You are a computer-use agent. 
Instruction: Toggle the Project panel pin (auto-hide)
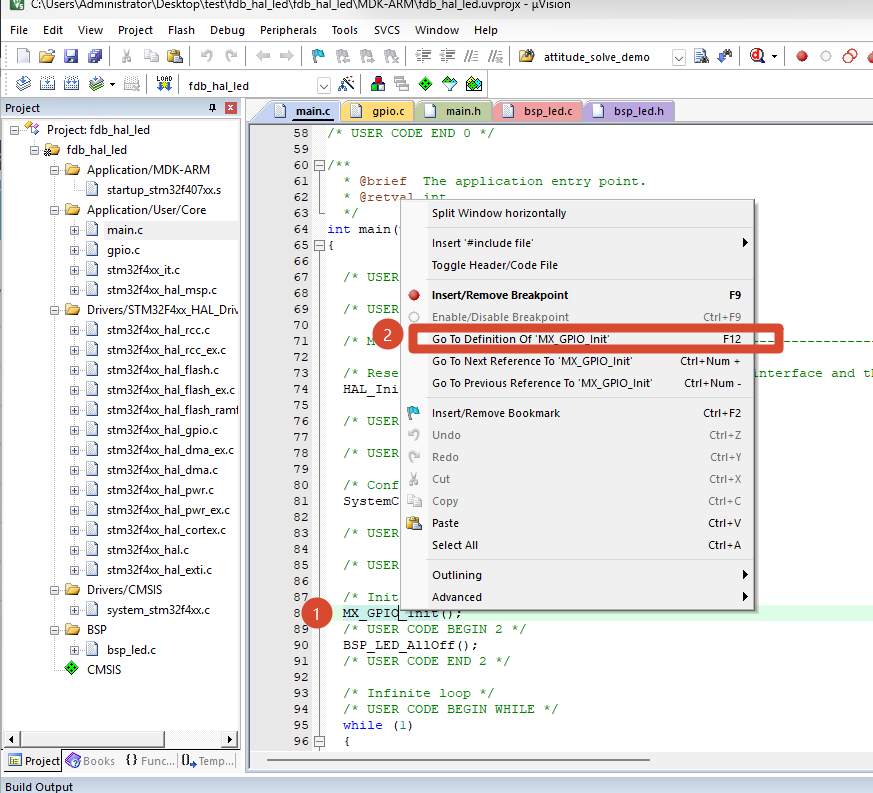pos(212,107)
